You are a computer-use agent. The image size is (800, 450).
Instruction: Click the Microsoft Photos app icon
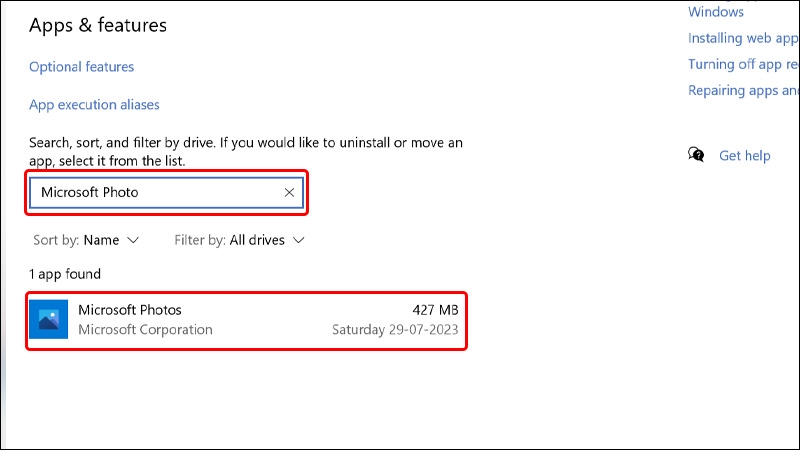(48, 319)
